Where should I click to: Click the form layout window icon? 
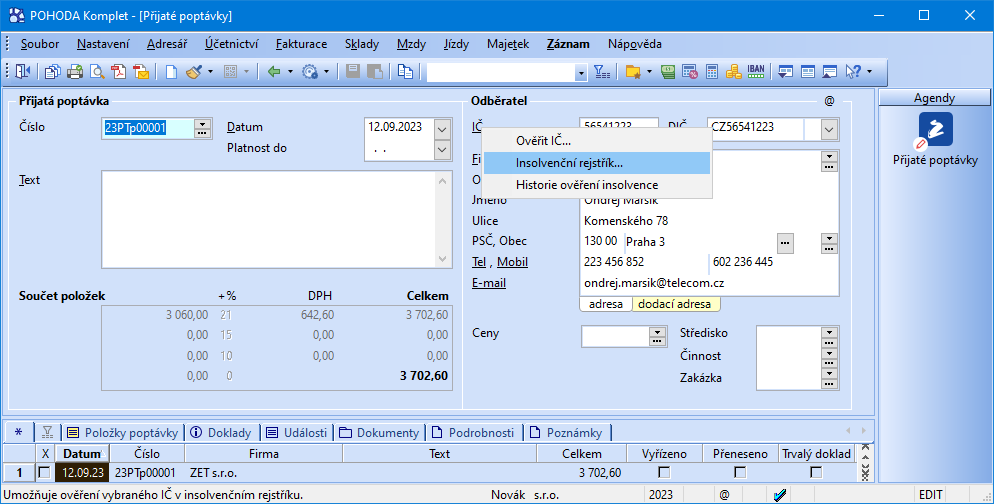[808, 72]
